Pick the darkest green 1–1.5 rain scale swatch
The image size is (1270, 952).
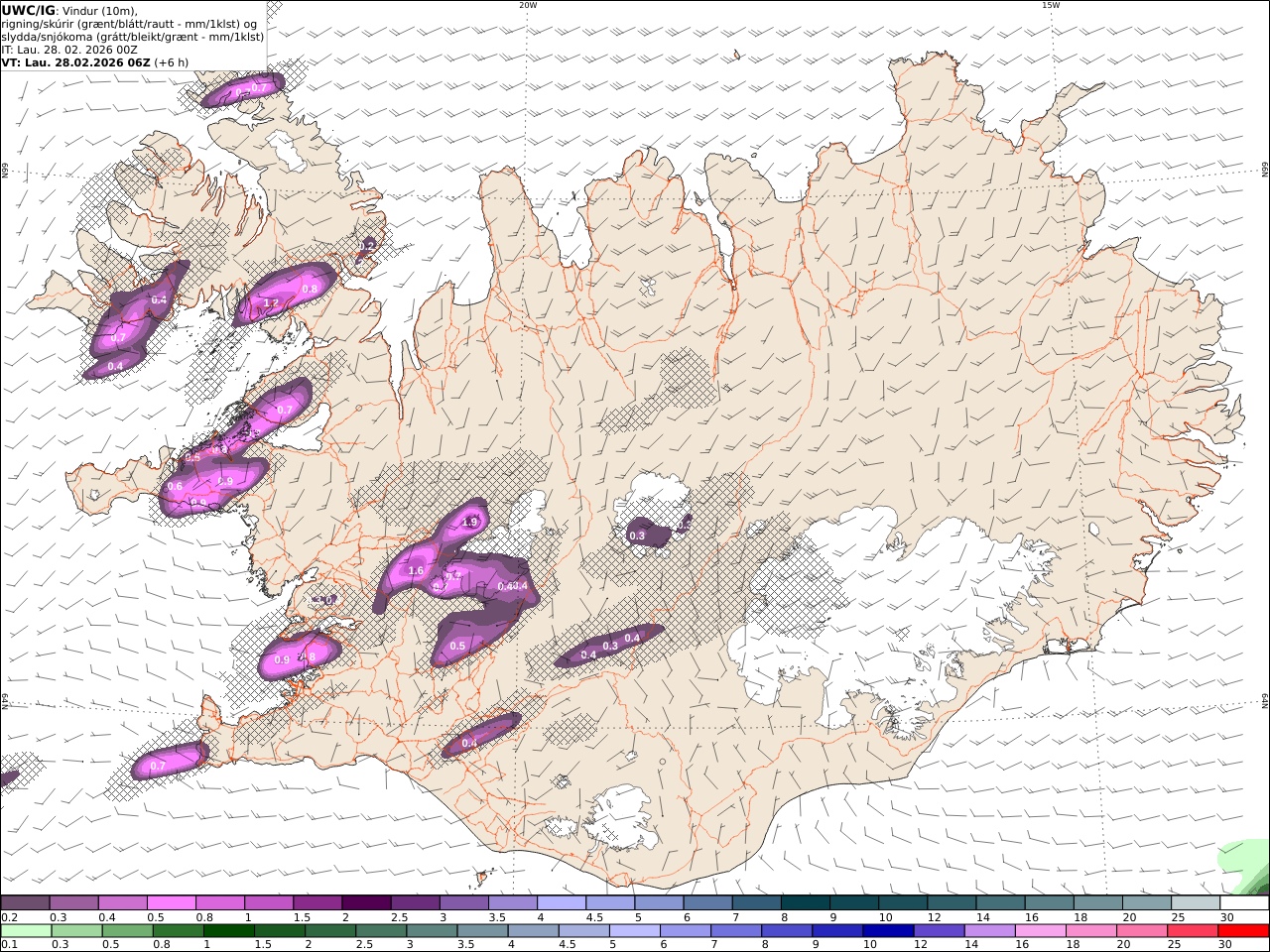coord(228,931)
